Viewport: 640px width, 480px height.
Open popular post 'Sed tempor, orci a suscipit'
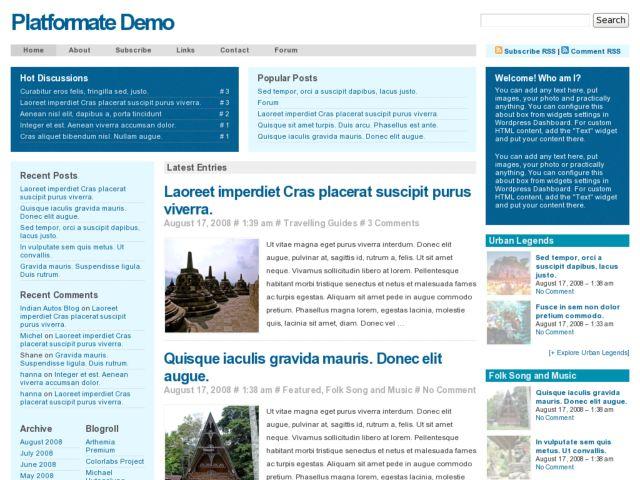[x=337, y=91]
